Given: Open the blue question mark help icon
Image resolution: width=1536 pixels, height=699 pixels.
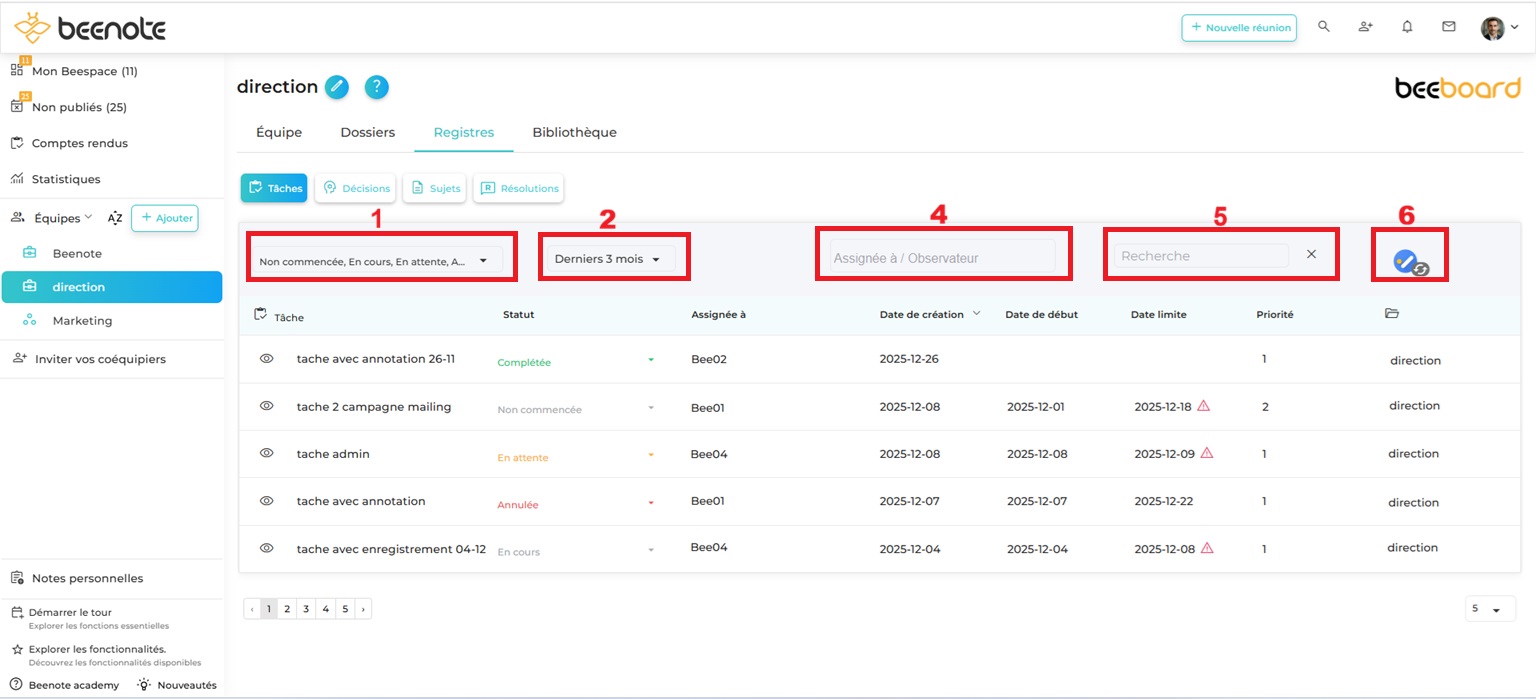Looking at the screenshot, I should (x=376, y=87).
